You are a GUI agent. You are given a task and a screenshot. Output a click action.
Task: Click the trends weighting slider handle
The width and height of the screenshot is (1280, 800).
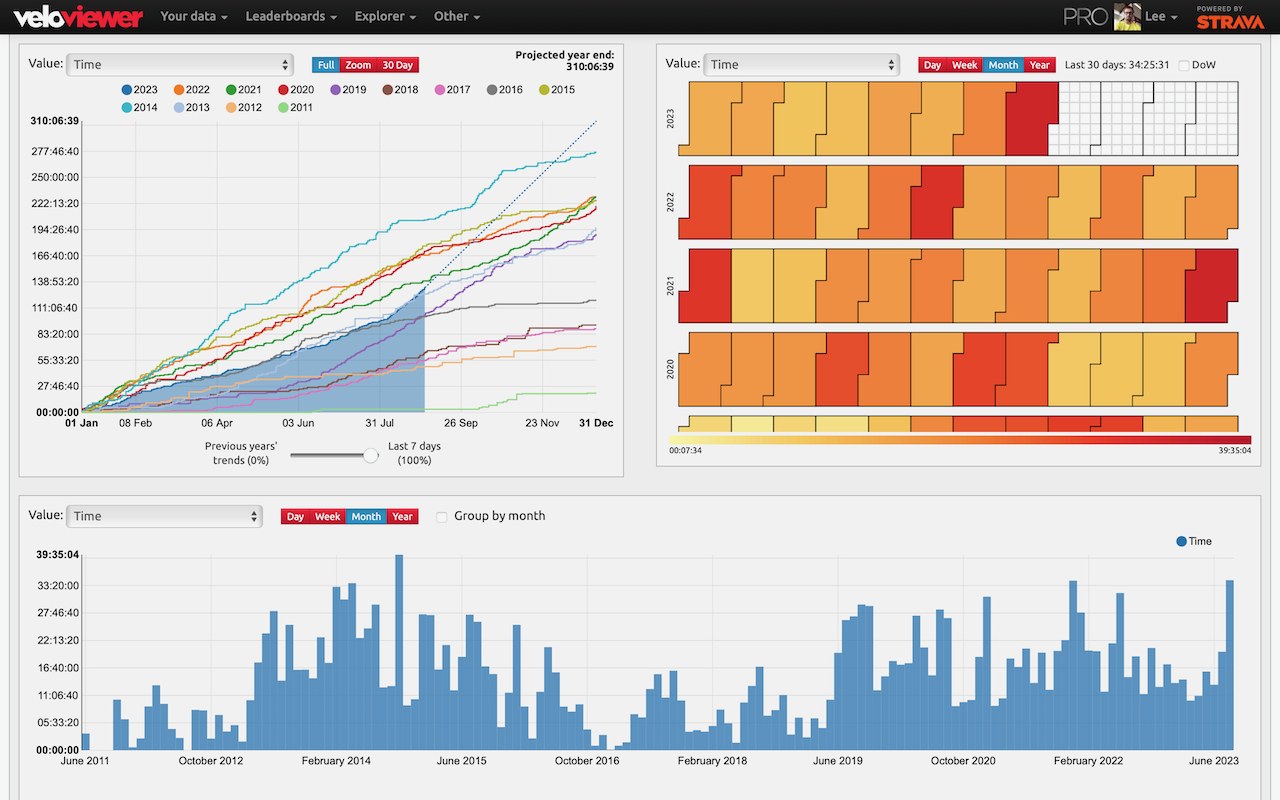click(371, 455)
